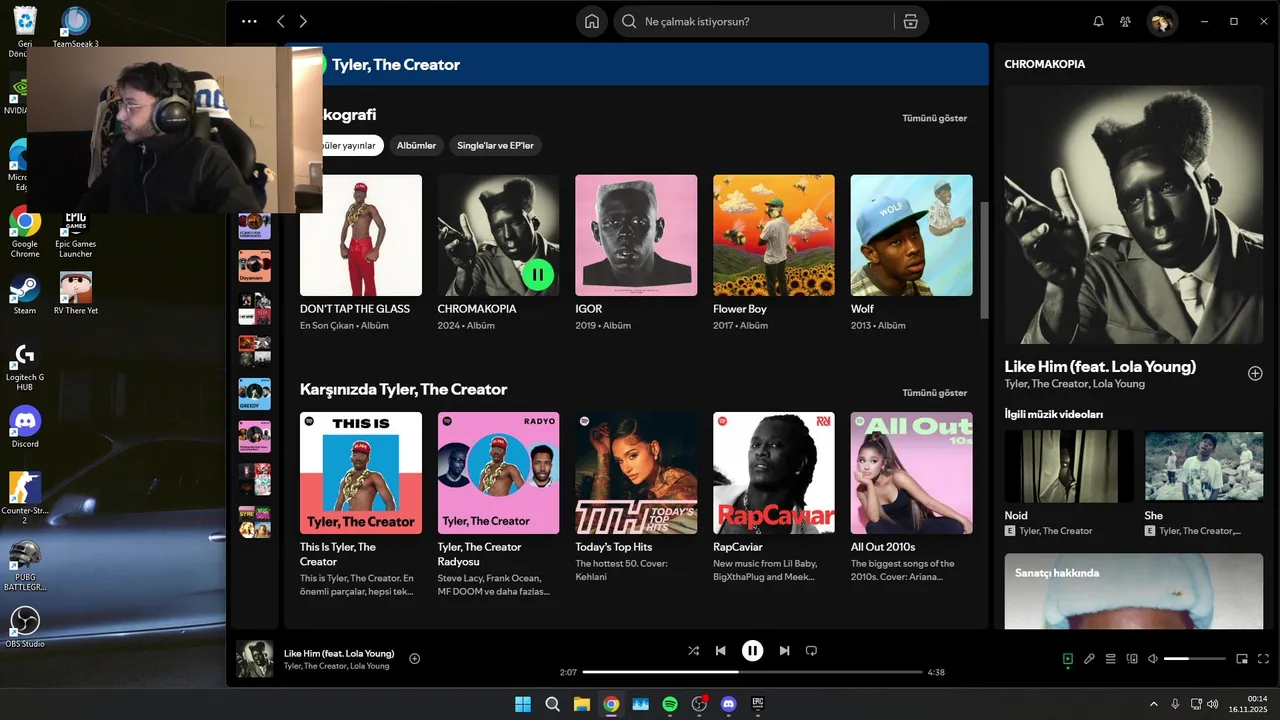Open Spotify Home with the house icon
Image resolution: width=1280 pixels, height=720 pixels.
point(592,21)
